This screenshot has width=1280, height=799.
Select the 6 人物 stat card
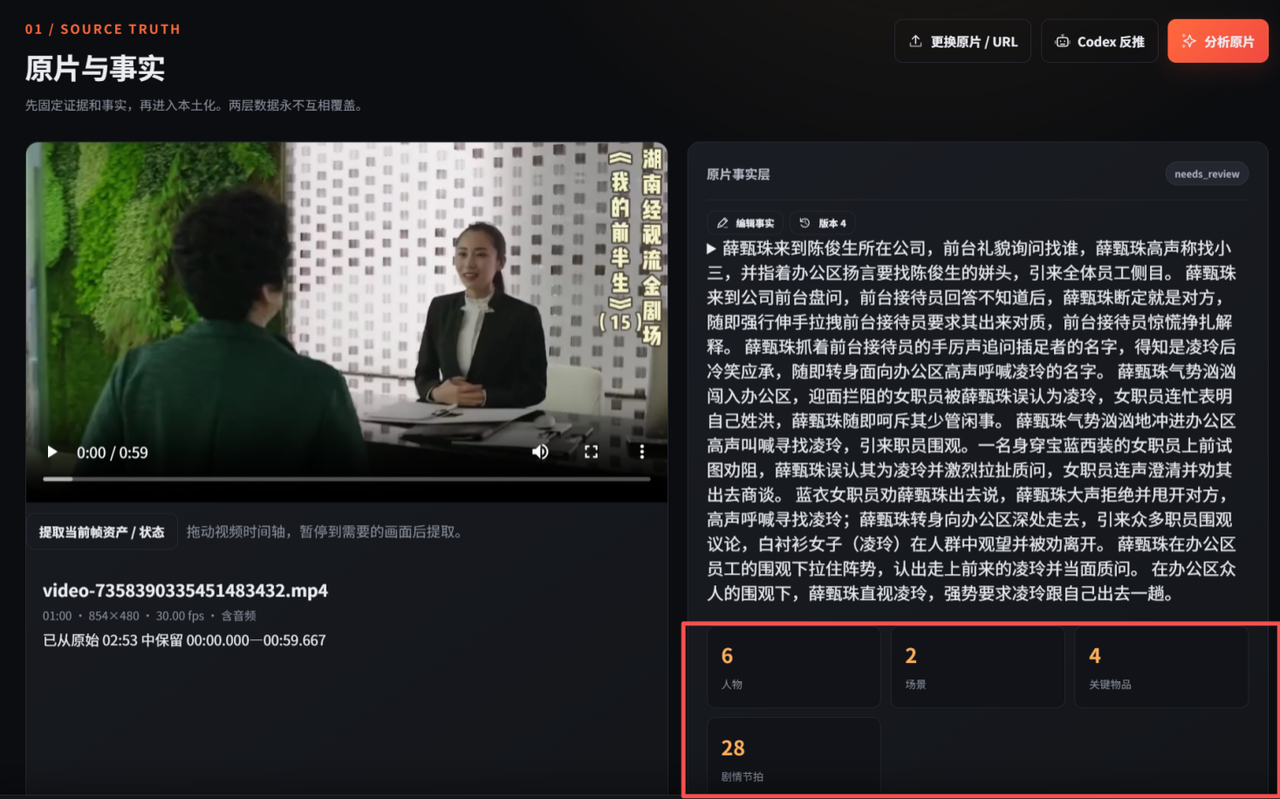point(794,667)
